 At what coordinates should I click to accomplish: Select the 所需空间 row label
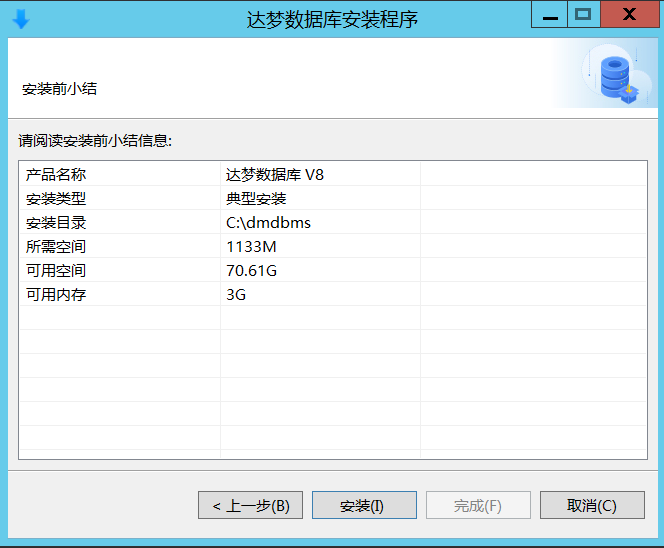(x=56, y=246)
